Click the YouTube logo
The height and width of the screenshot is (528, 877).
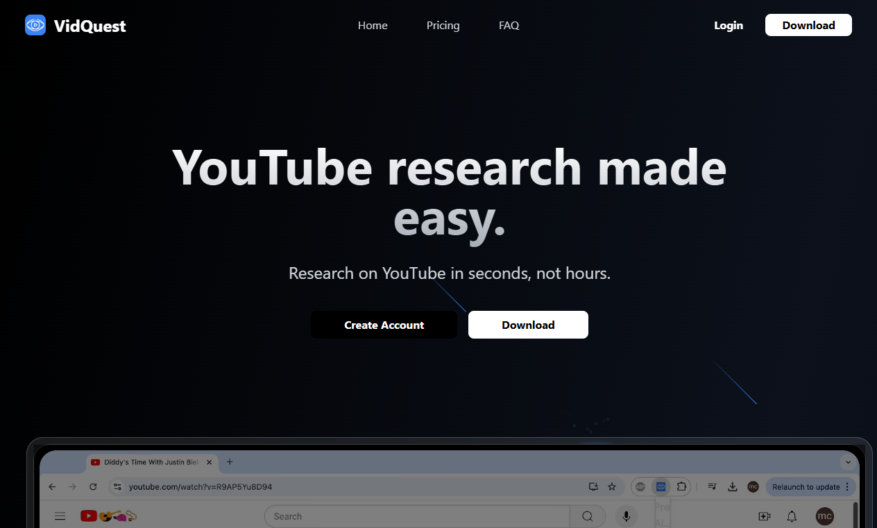[x=109, y=516]
